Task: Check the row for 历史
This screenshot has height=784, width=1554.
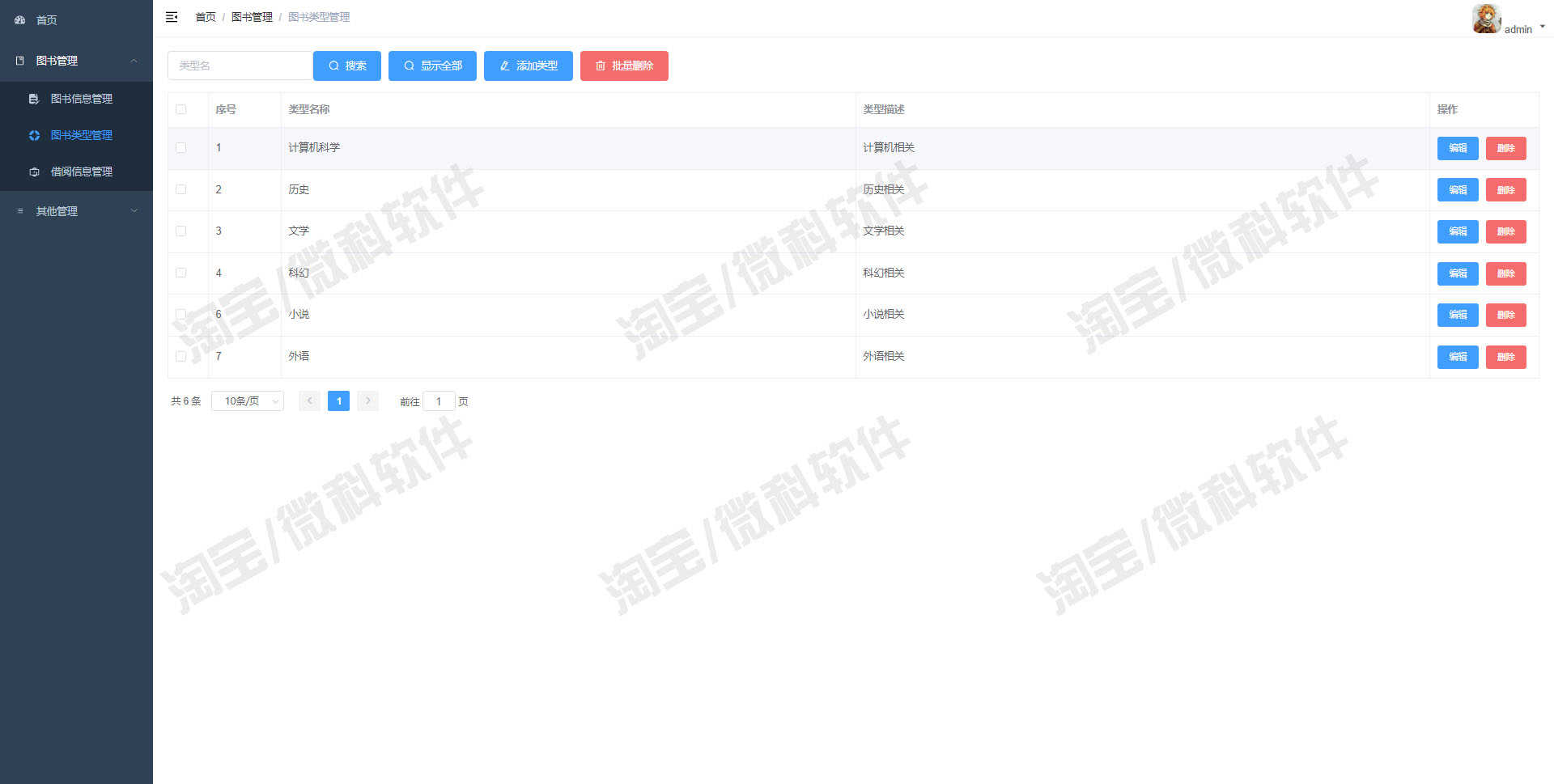Action: point(181,189)
